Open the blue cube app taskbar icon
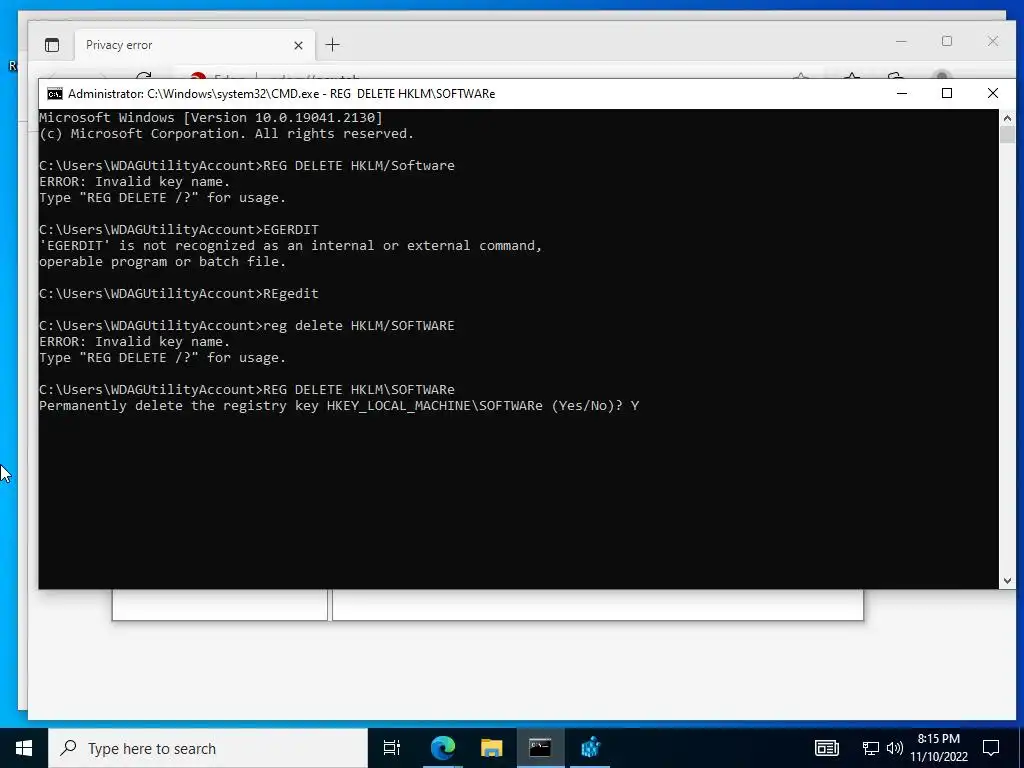 coord(590,748)
